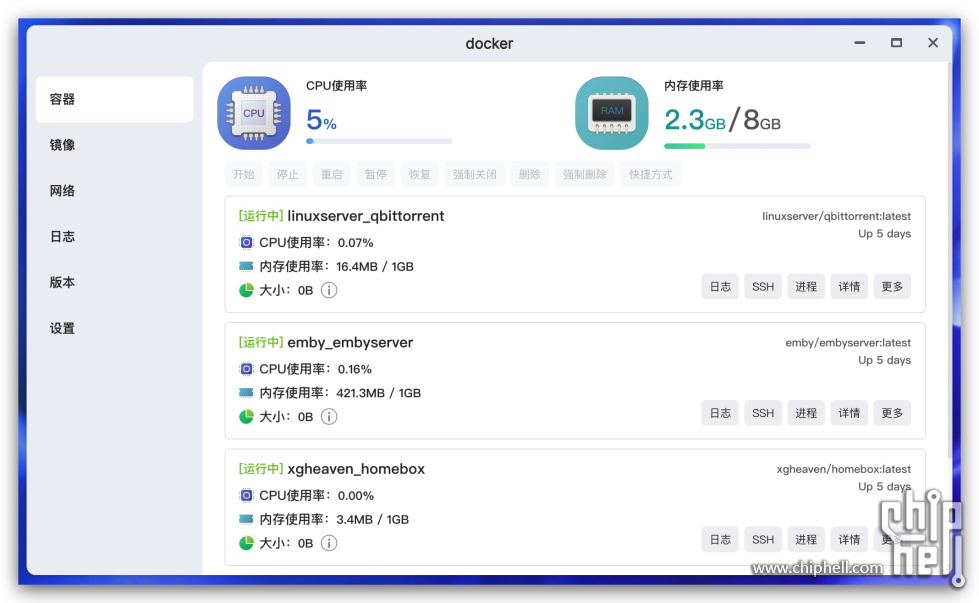Open the 设置 sidebar section
The height and width of the screenshot is (603, 979).
click(x=114, y=328)
